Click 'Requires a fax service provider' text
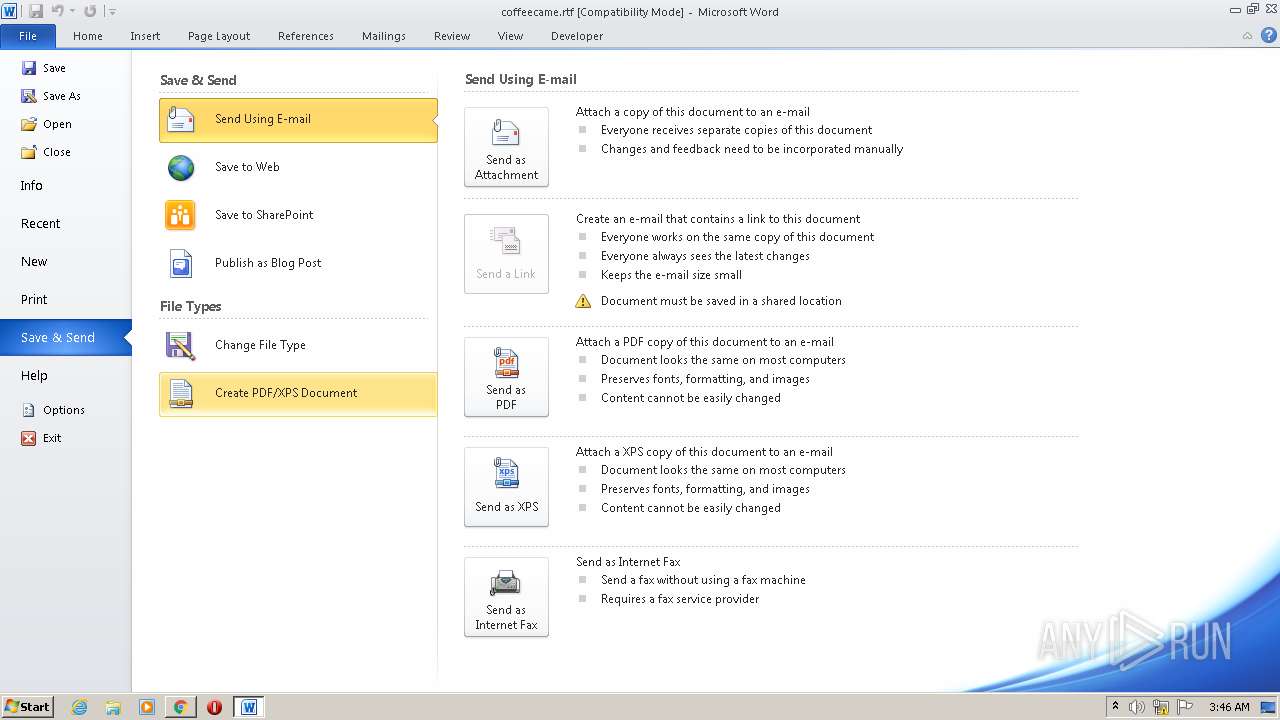1280x720 pixels. click(680, 599)
